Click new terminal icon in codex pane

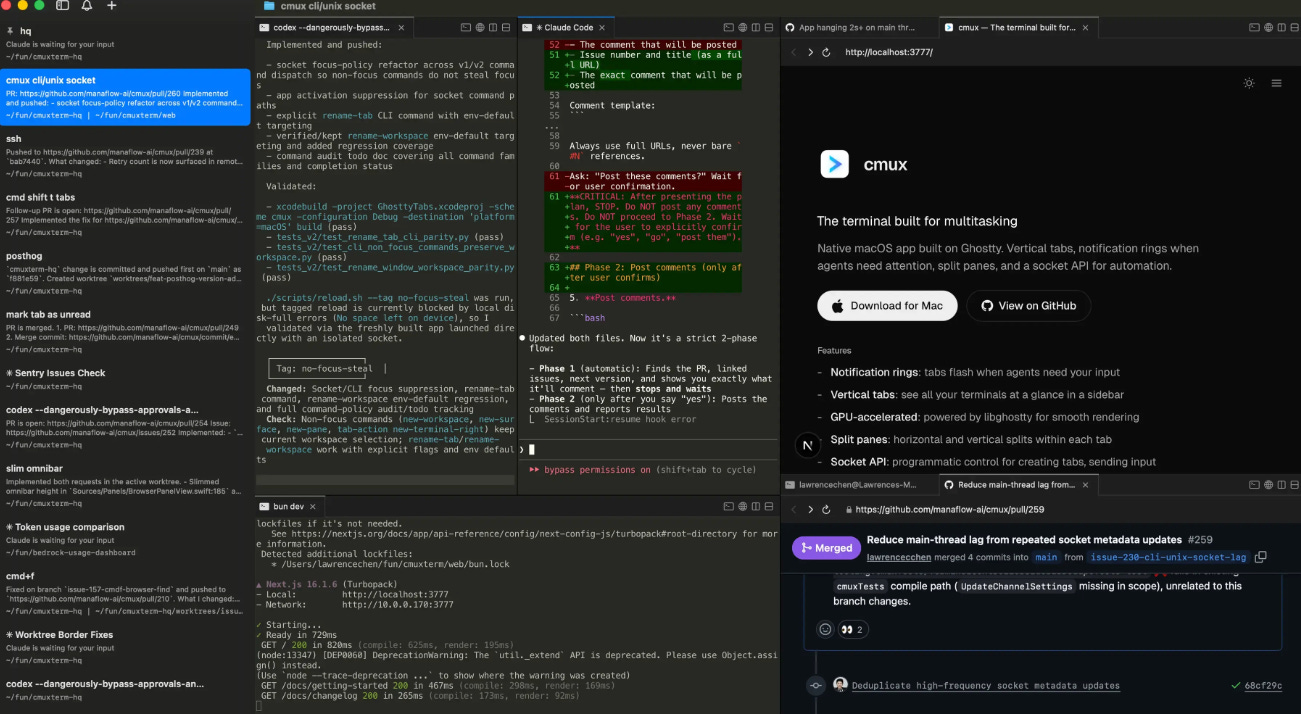(x=466, y=28)
